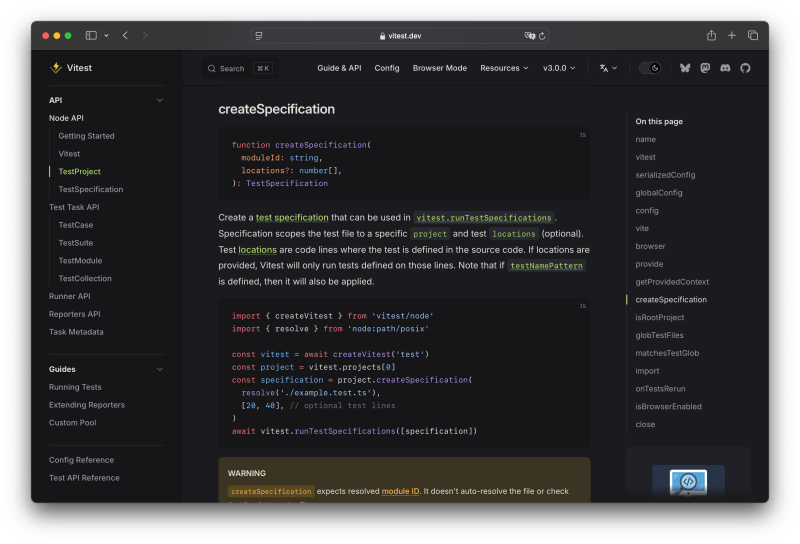800x544 pixels.
Task: Follow the 'test specification' link
Action: click(x=292, y=217)
